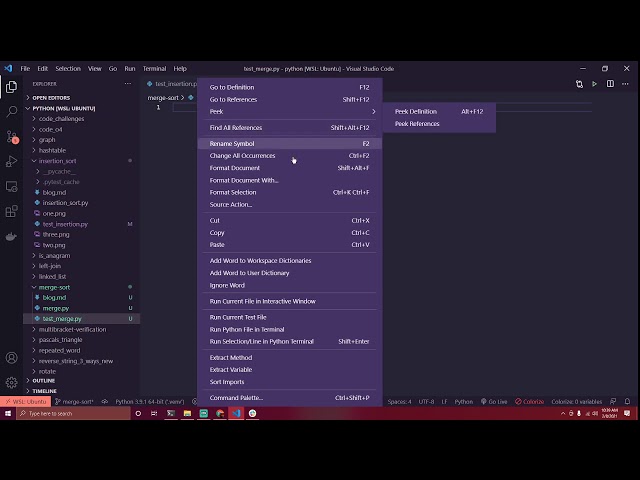Click the Windows taskbar search box
The image size is (640, 480).
[73, 413]
